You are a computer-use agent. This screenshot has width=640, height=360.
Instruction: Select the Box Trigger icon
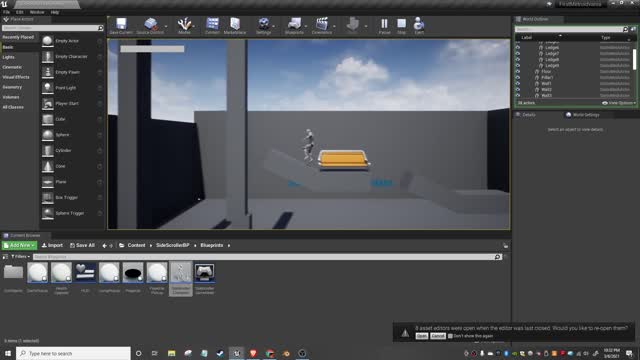[48, 198]
